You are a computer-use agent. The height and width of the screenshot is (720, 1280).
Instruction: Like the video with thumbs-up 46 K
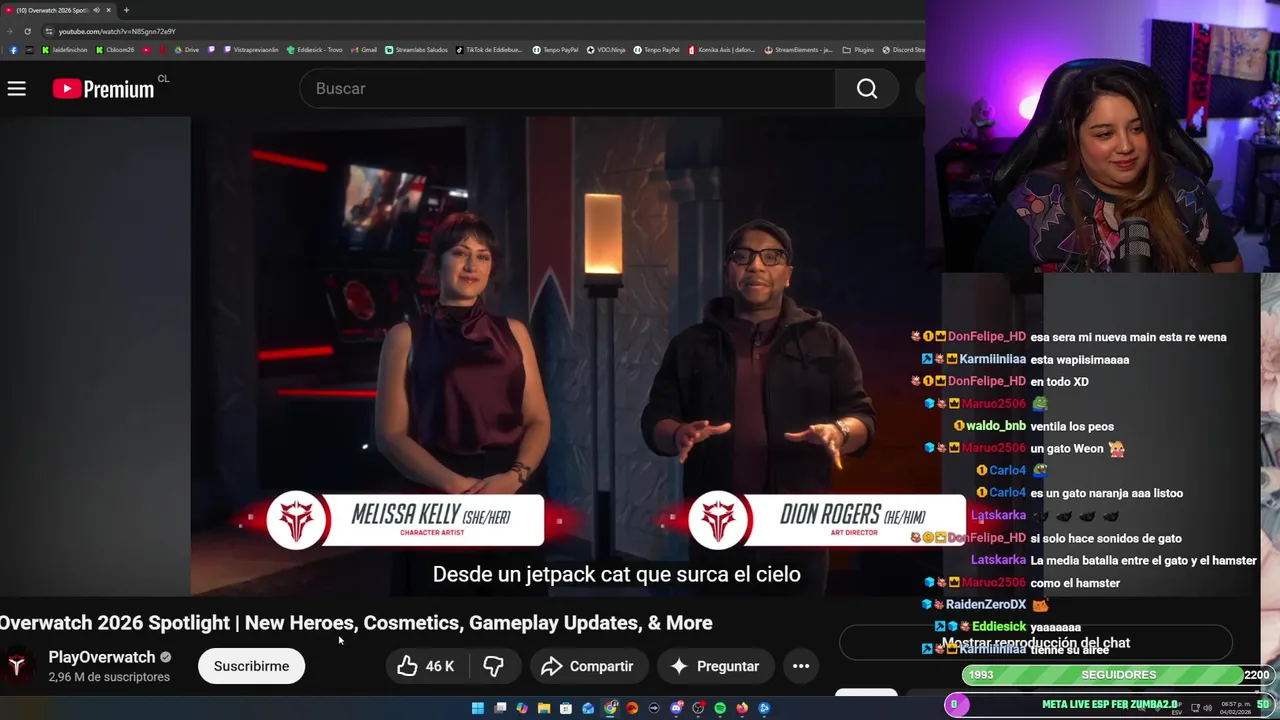pyautogui.click(x=426, y=666)
